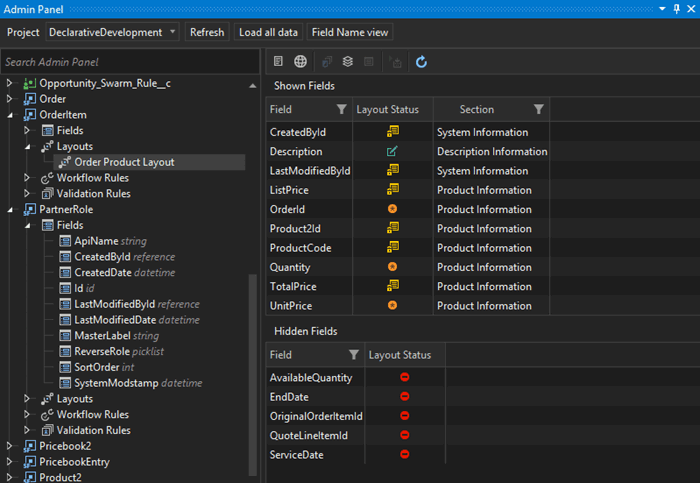Click the Field Name view button
Screen dimensions: 700x483
(350, 32)
